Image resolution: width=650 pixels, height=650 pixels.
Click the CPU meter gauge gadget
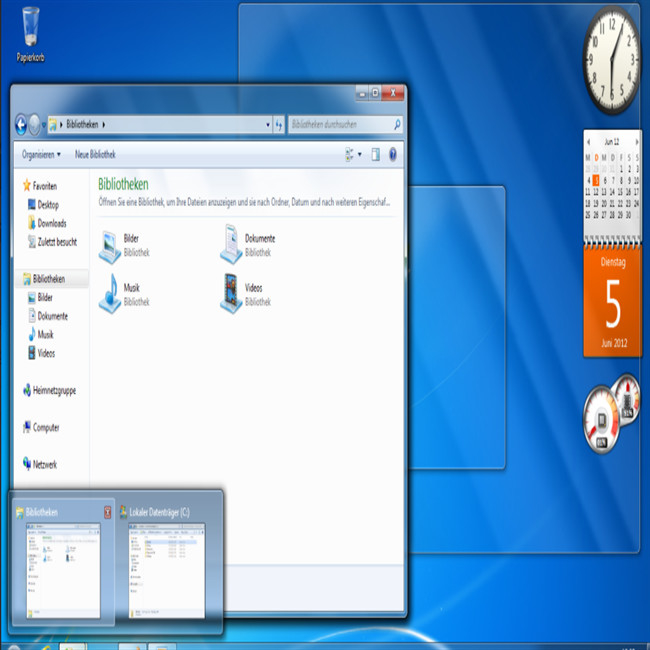point(601,419)
